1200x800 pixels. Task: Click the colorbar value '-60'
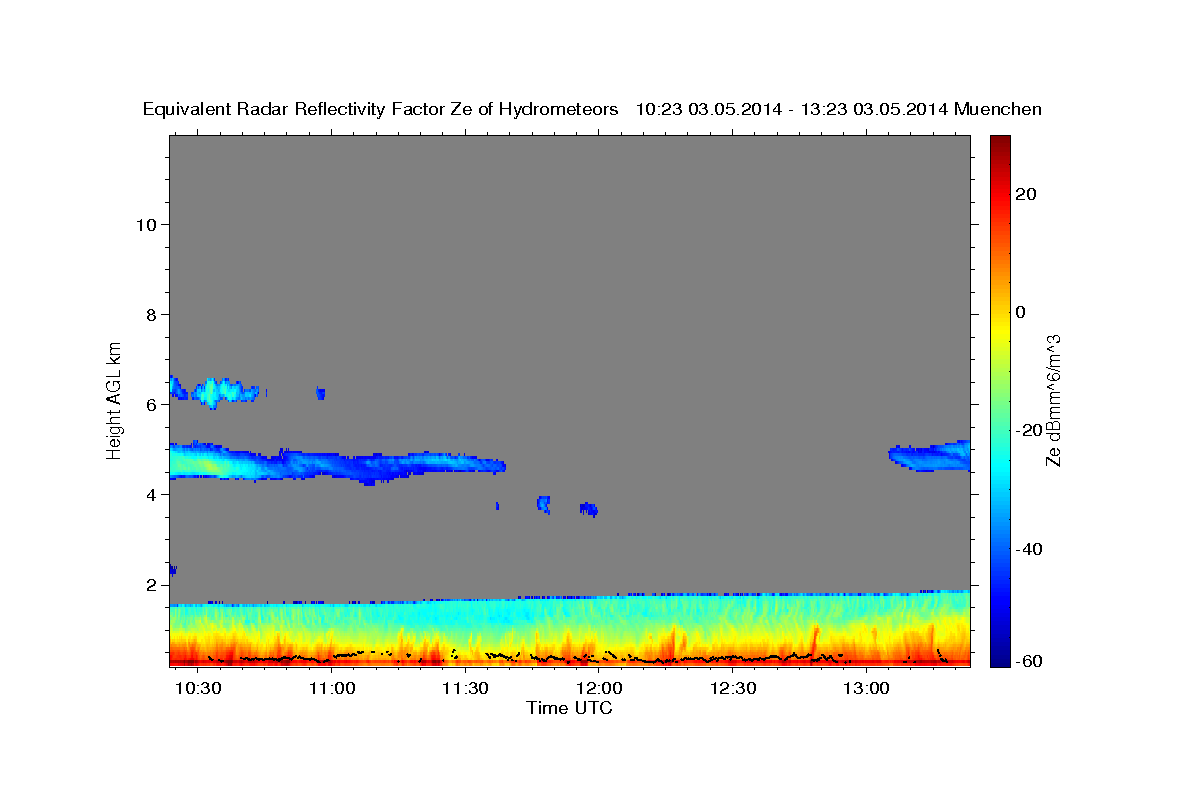(x=1029, y=660)
